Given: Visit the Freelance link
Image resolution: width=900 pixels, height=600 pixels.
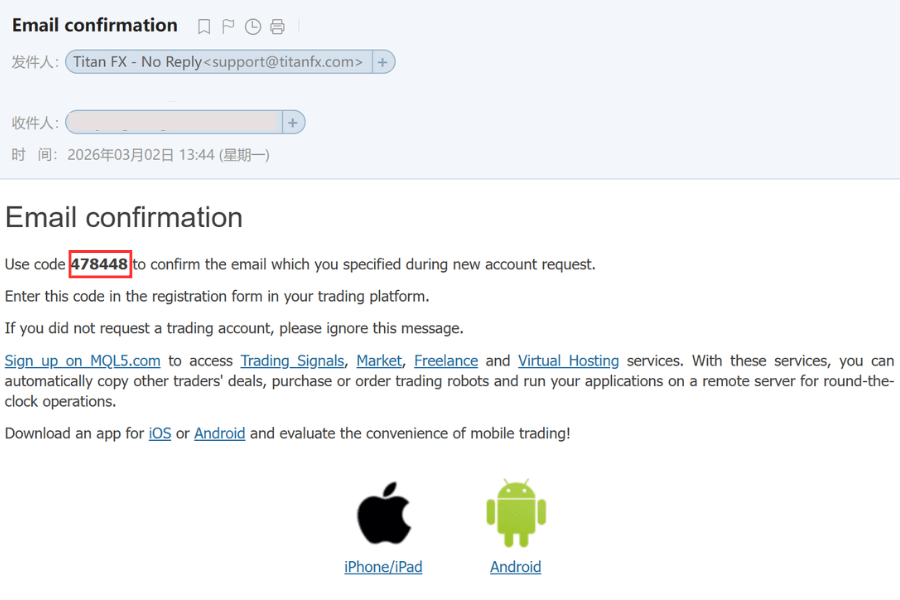Looking at the screenshot, I should point(446,361).
